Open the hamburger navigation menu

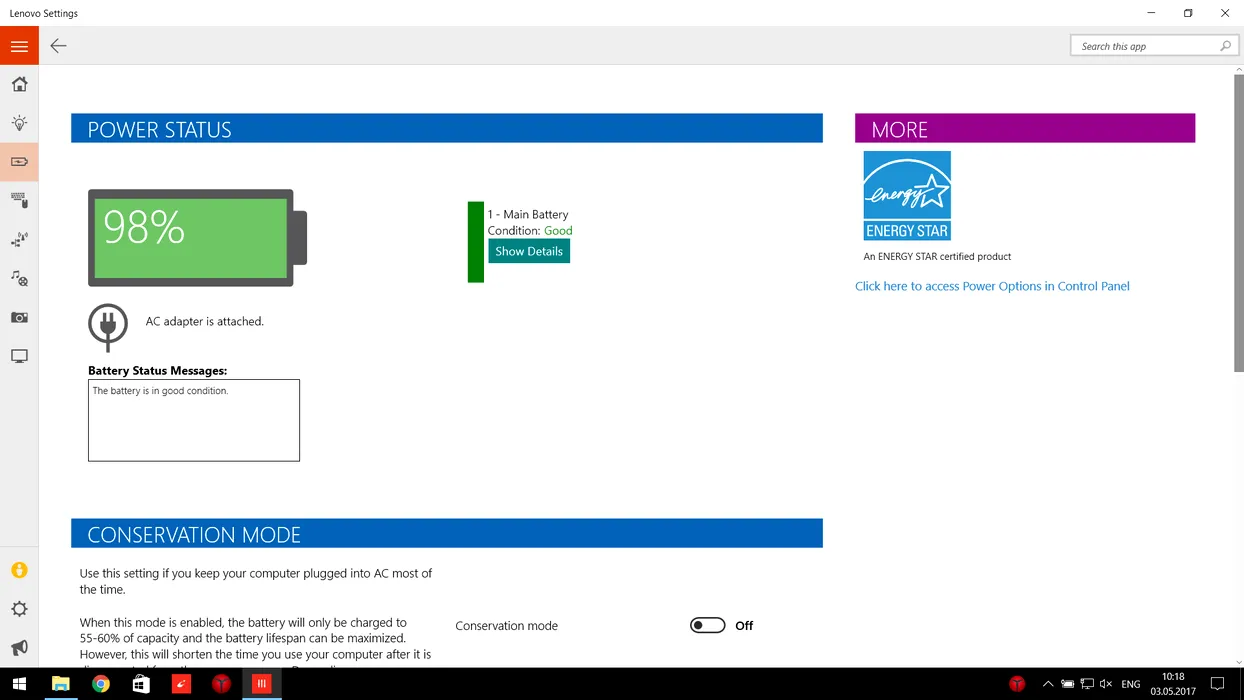pos(19,46)
